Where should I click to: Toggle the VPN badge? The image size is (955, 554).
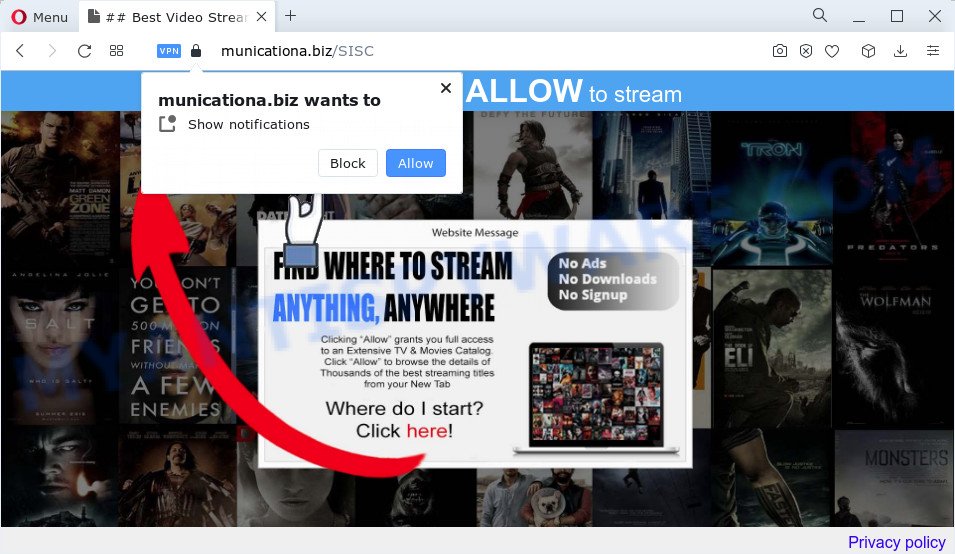pyautogui.click(x=169, y=51)
